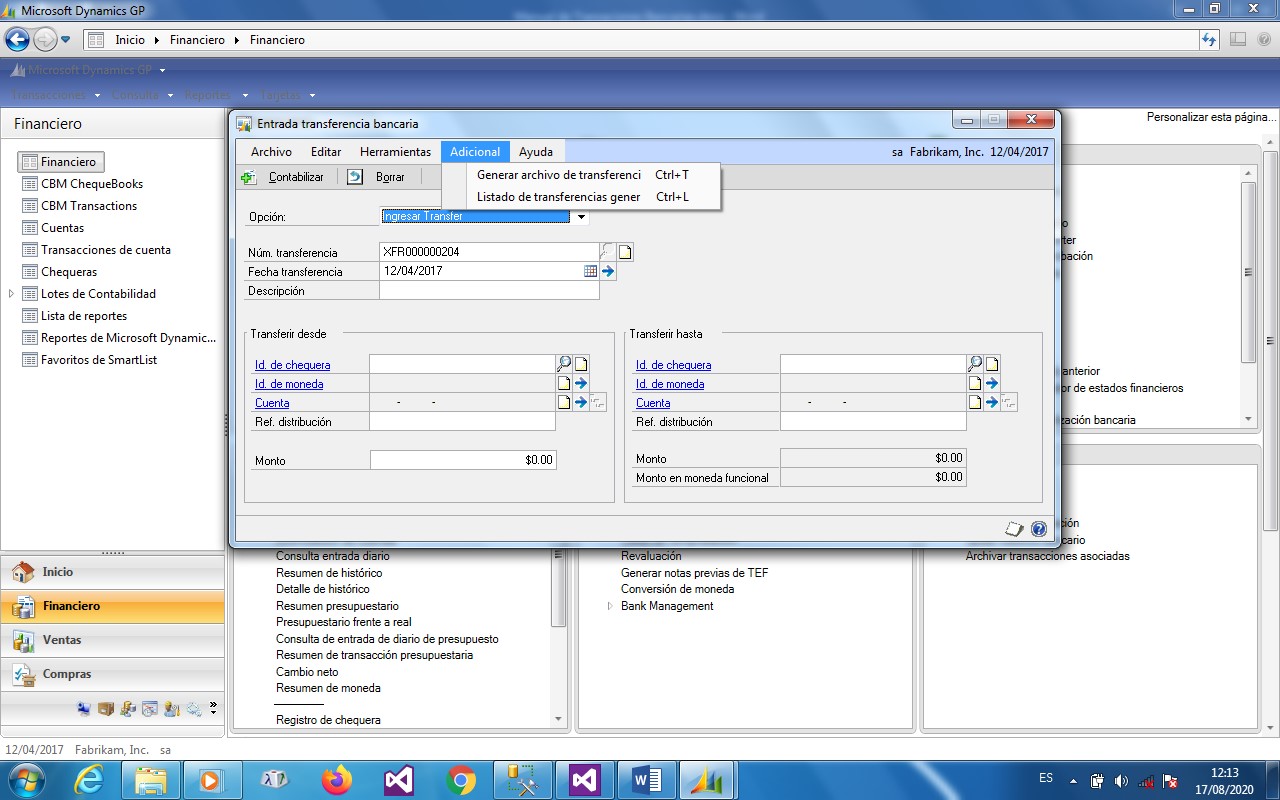Show hidden system tray icons
The image size is (1280, 800).
1074,780
